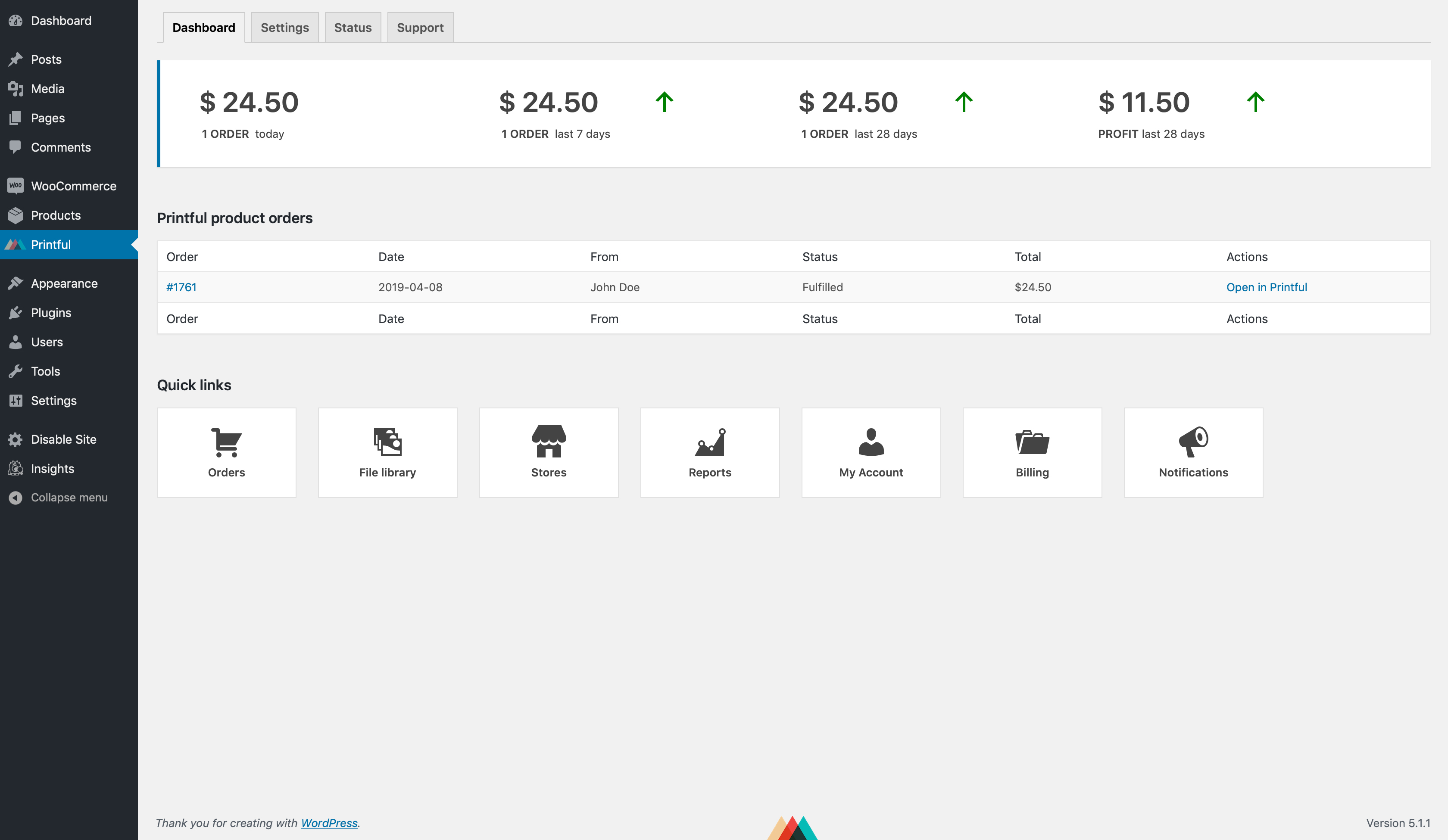This screenshot has height=840, width=1448.
Task: Click the '1 ORDER today' label
Action: (243, 134)
